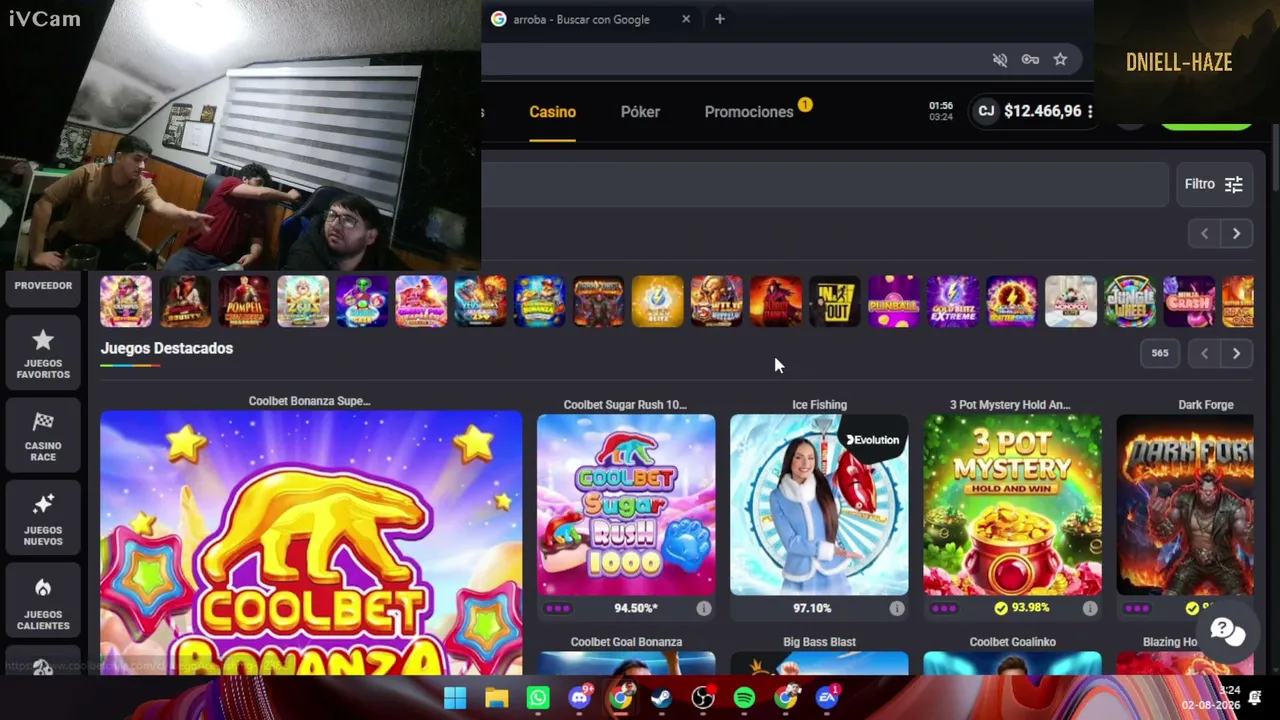The image size is (1280, 720).
Task: Previous arrow for Juegos Destacados
Action: 1204,353
